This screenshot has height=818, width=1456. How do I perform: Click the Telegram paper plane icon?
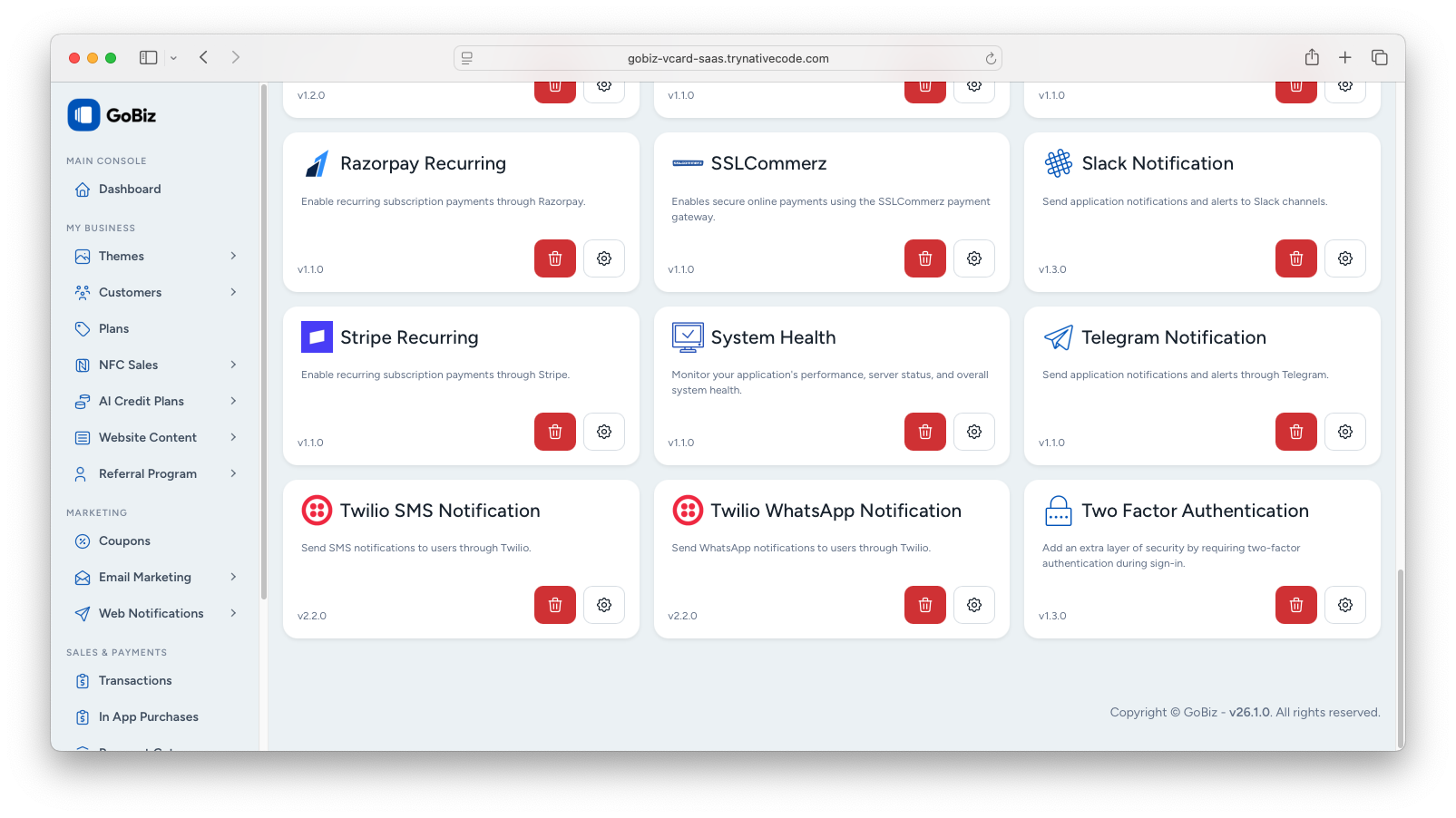pyautogui.click(x=1058, y=337)
